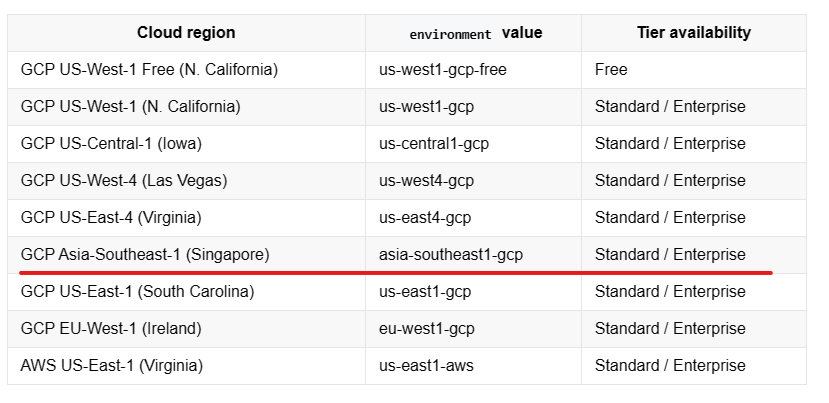Image resolution: width=829 pixels, height=403 pixels.
Task: Click the GCP EU-West-1 (Ireland) region cell
Action: [x=186, y=329]
